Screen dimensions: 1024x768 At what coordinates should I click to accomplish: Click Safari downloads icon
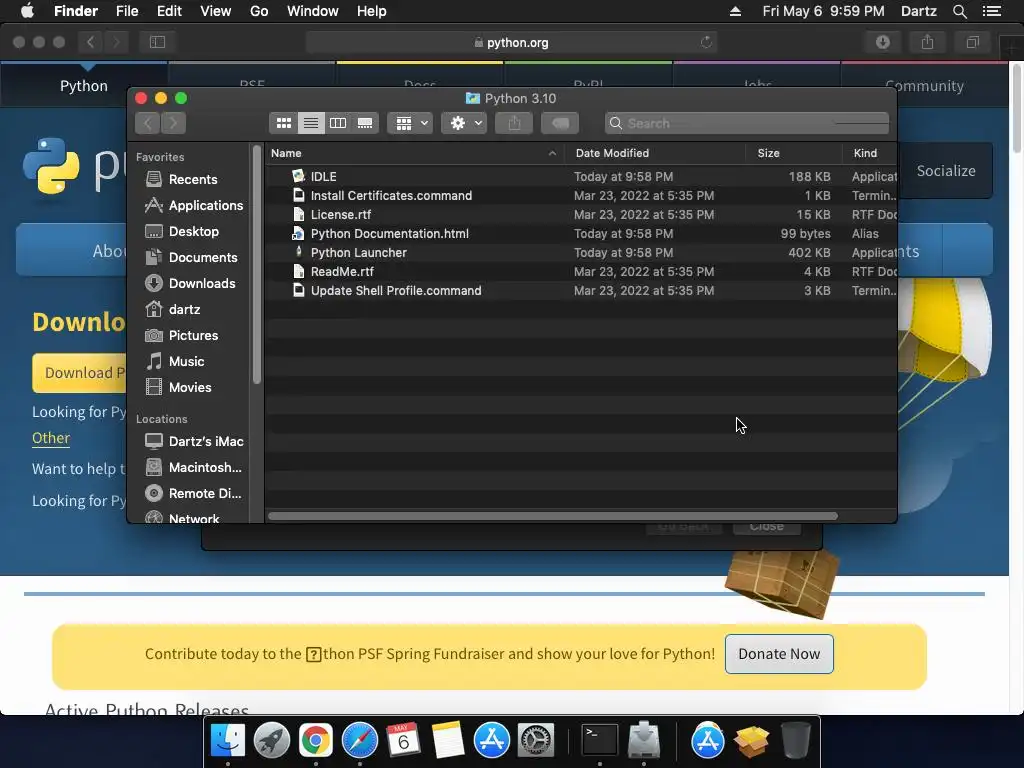[883, 42]
